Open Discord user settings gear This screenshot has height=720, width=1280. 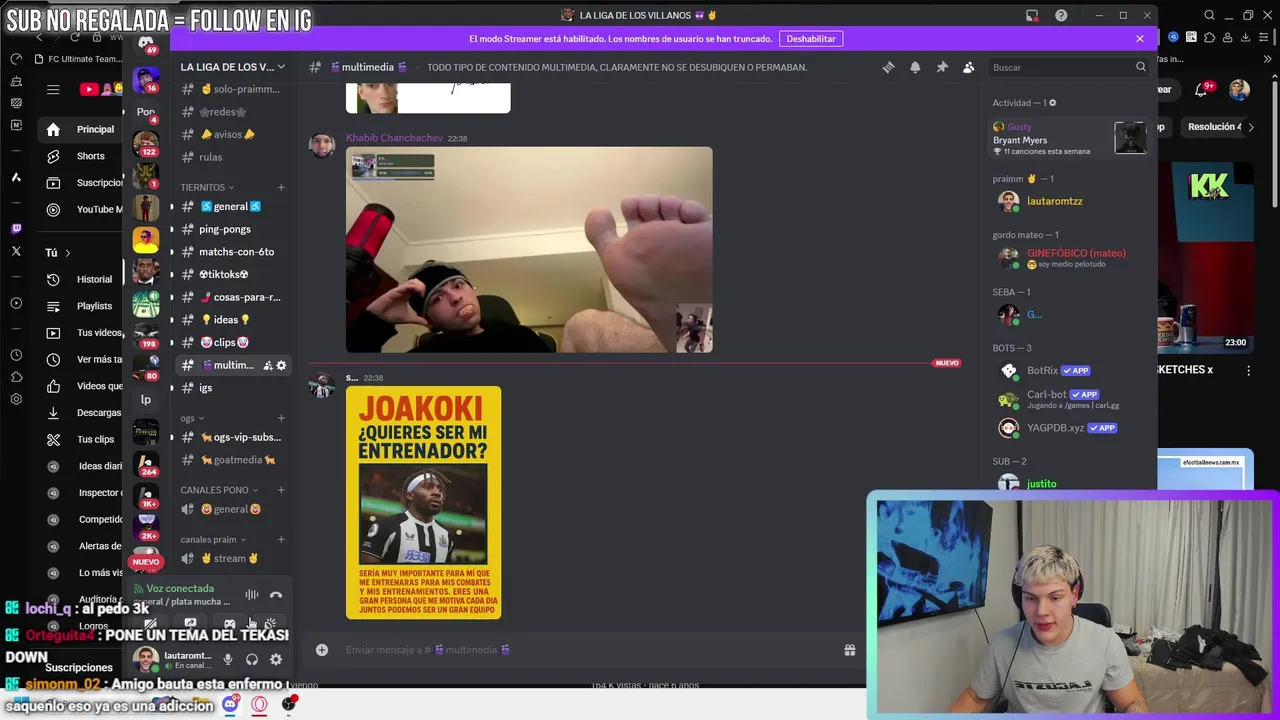click(x=276, y=659)
